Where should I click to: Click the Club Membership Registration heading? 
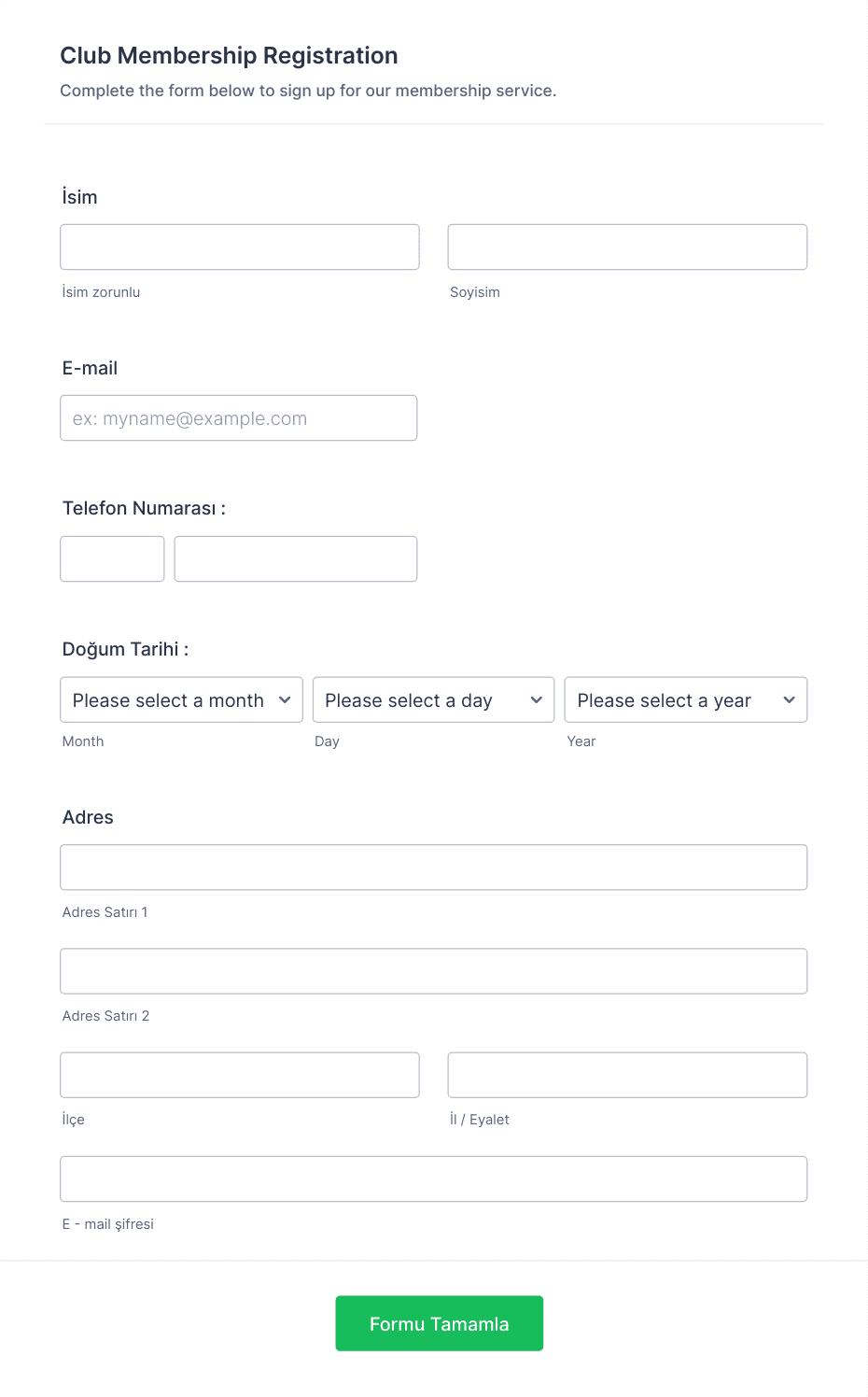[229, 56]
